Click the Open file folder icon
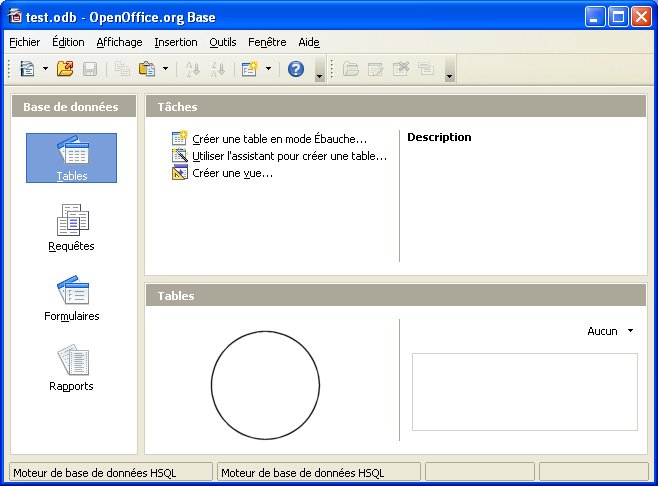The height and width of the screenshot is (486, 658). (65, 69)
